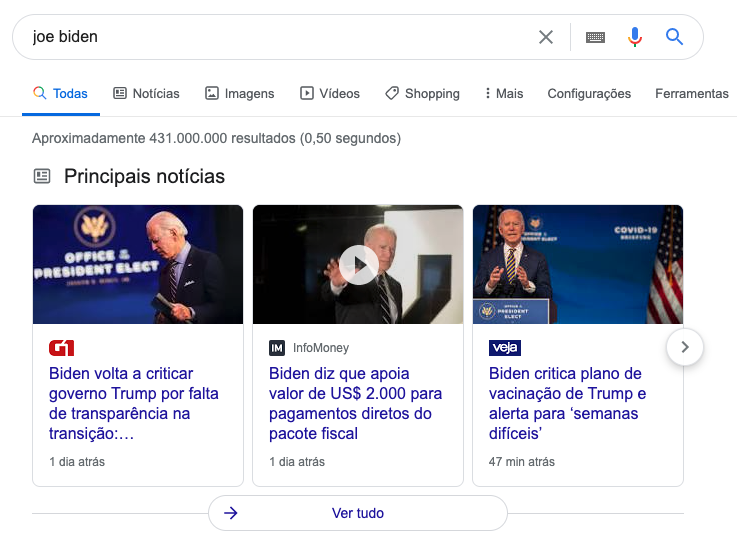Click the Ver tudo button
Image resolution: width=737 pixels, height=550 pixels.
pos(358,513)
